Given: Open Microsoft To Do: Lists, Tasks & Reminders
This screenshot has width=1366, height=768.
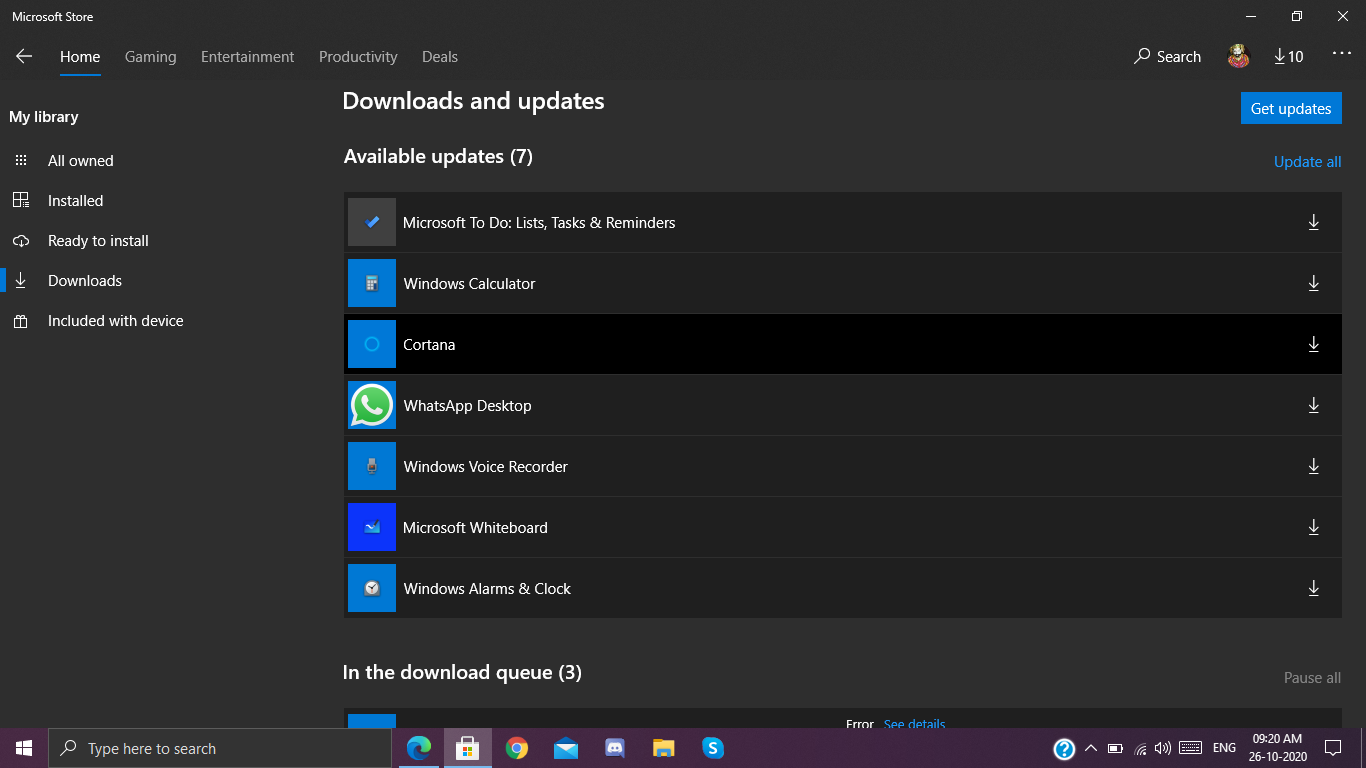Looking at the screenshot, I should click(539, 223).
